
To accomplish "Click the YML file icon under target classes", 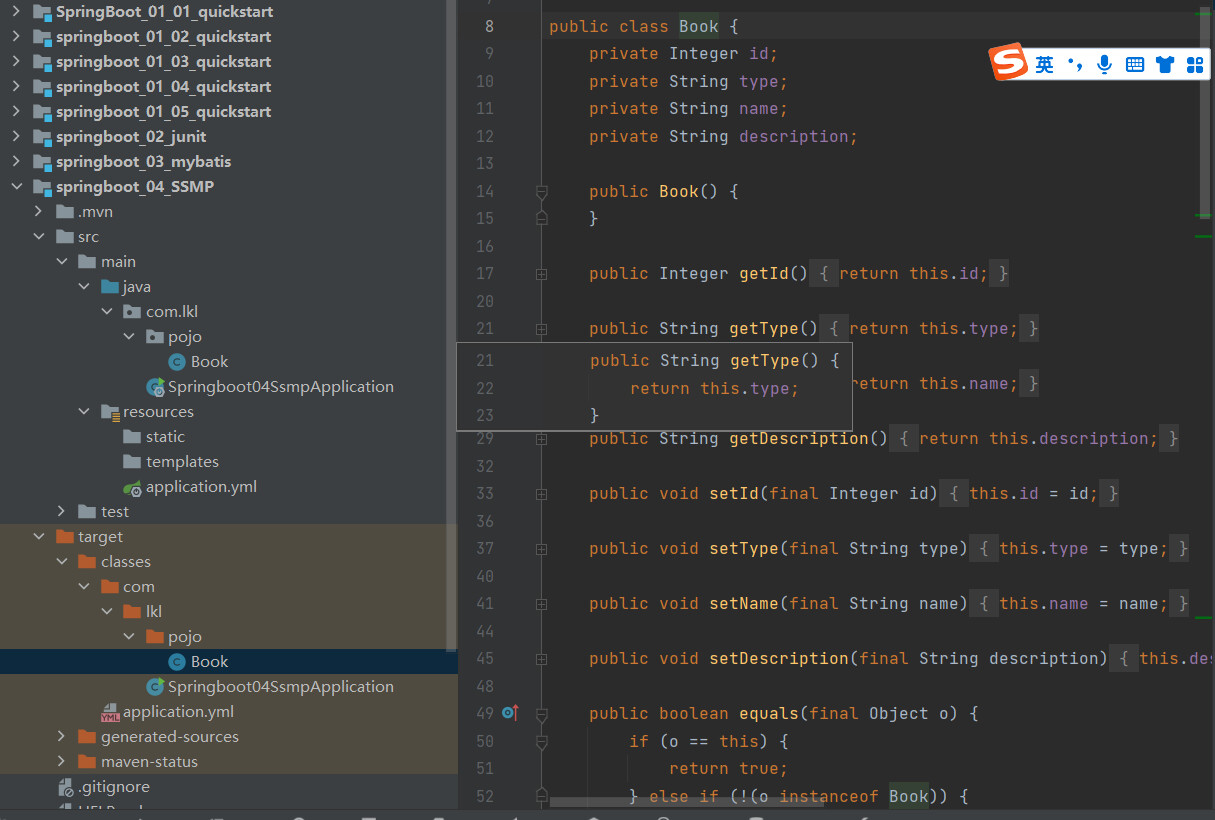I will click(x=111, y=712).
